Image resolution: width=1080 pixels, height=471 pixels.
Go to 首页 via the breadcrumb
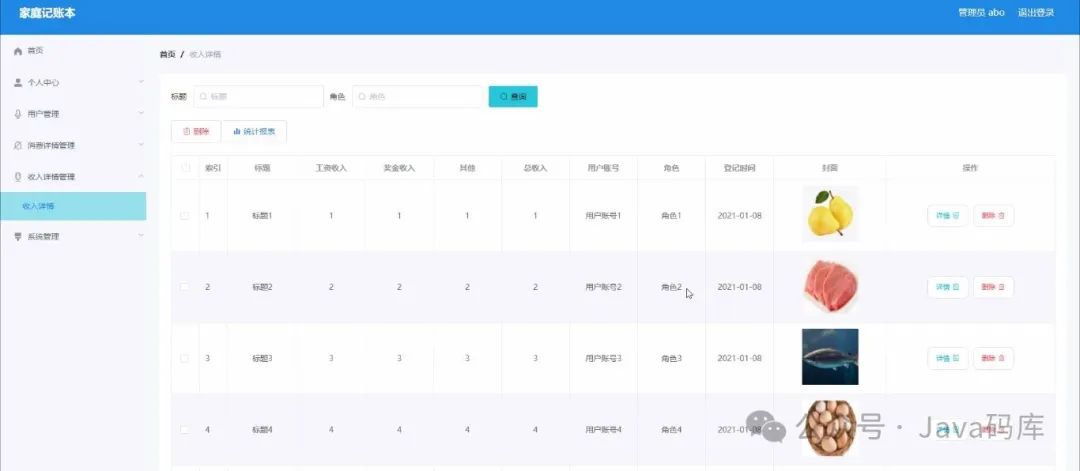click(x=167, y=54)
